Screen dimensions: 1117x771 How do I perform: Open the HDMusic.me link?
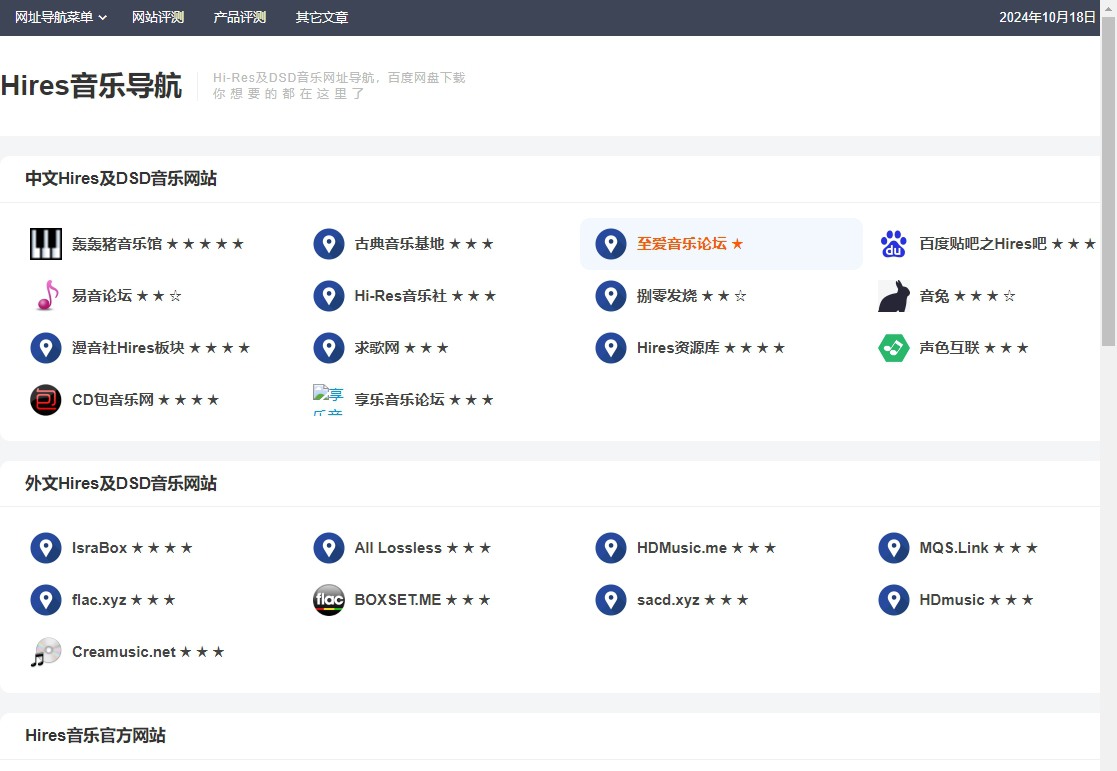pyautogui.click(x=706, y=548)
